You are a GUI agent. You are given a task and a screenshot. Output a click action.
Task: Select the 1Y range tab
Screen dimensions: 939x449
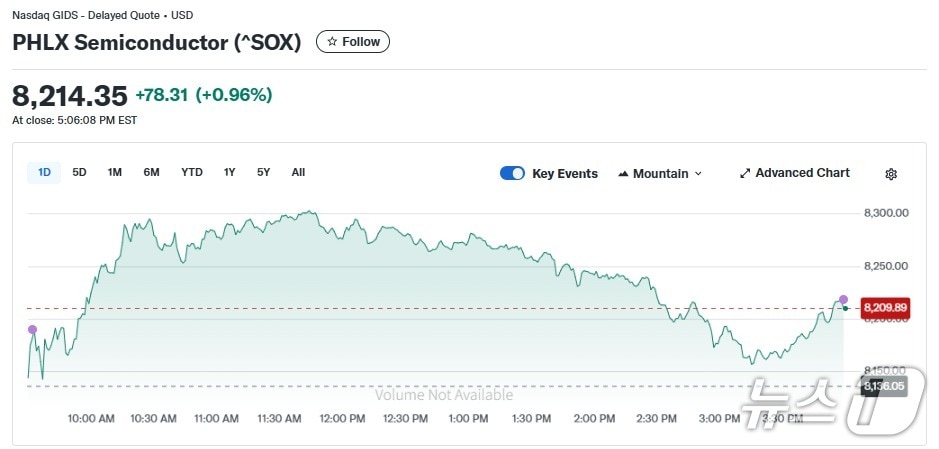pyautogui.click(x=230, y=172)
